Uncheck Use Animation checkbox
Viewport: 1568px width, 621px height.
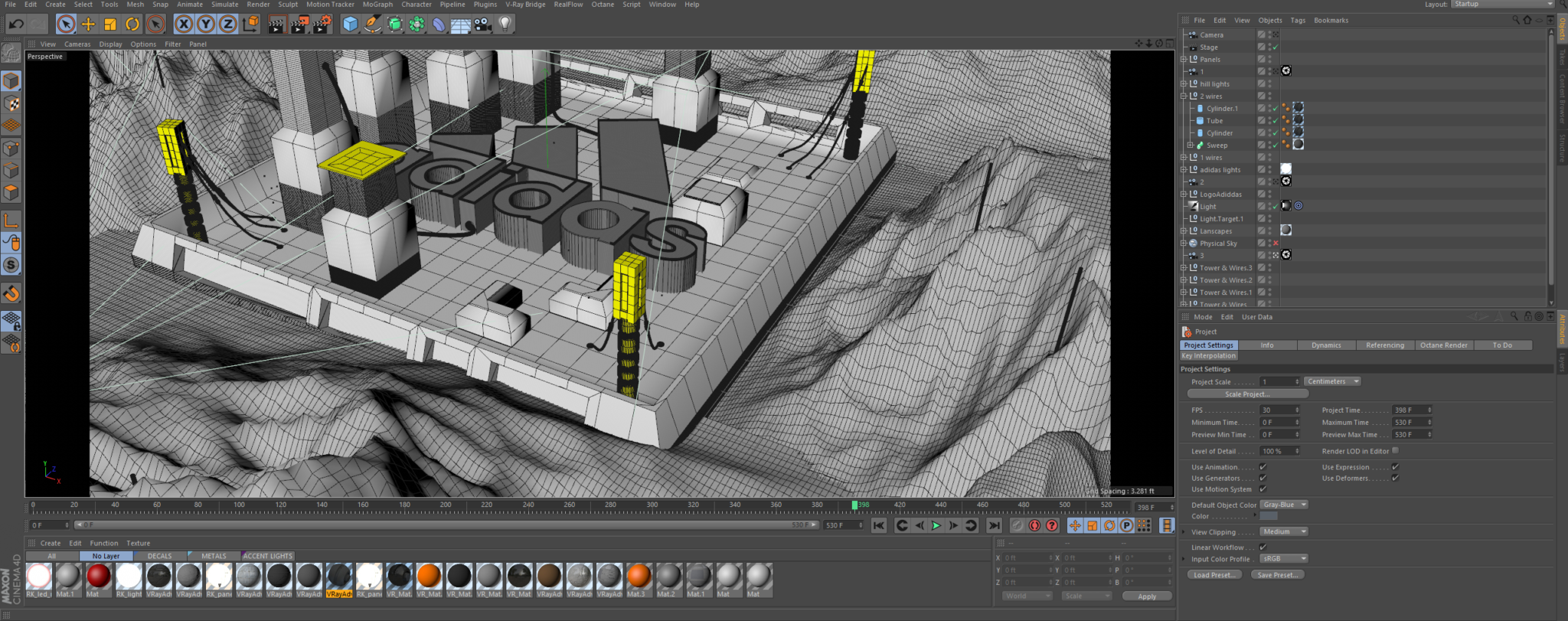coord(1263,467)
